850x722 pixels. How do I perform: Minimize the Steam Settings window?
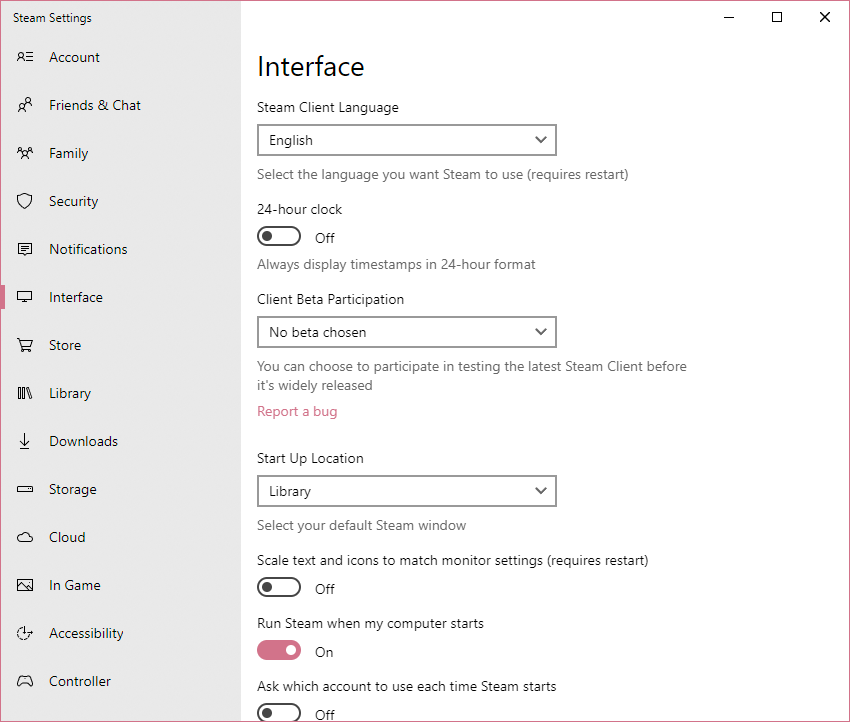coord(729,17)
